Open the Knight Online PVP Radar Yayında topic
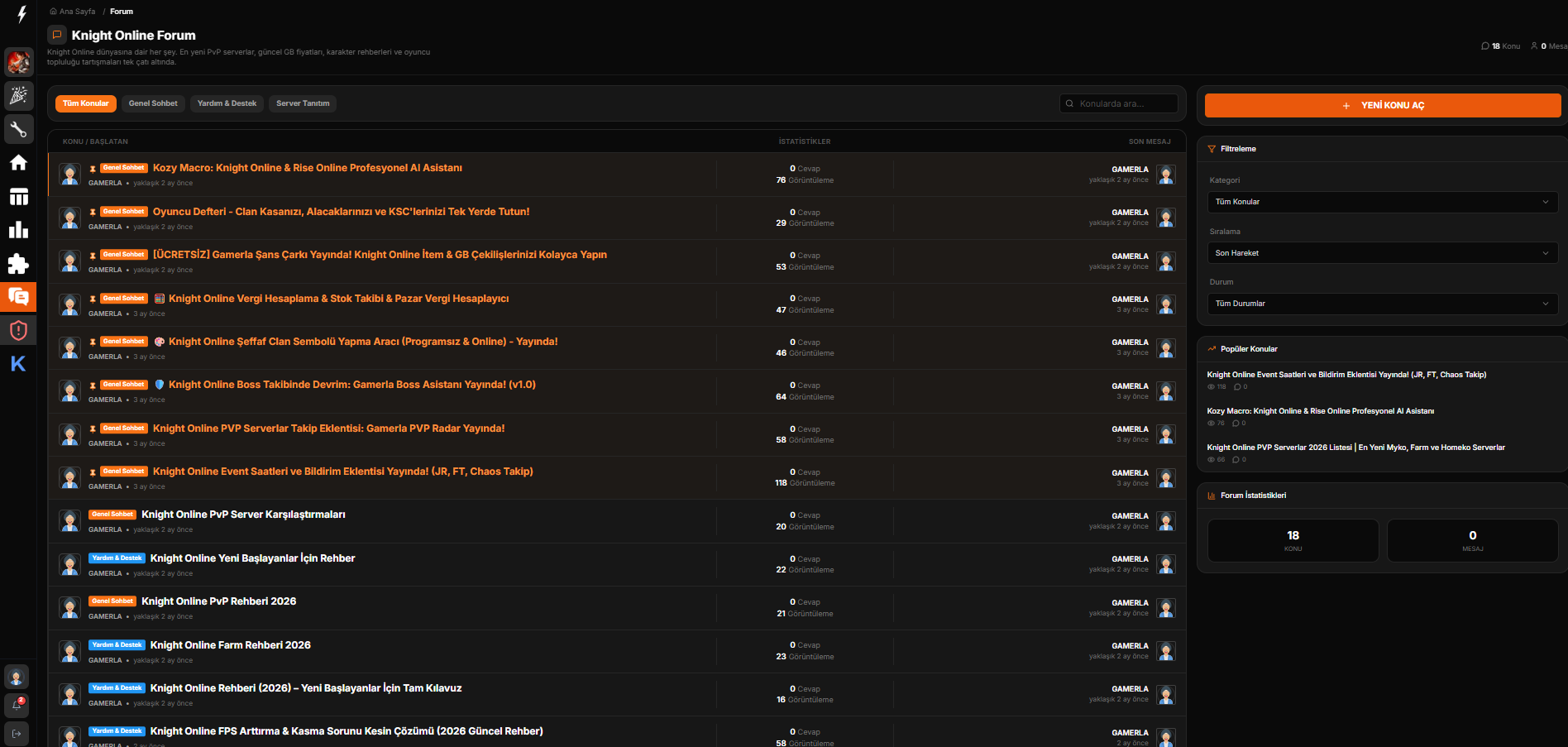Viewport: 1568px width, 747px height. tap(328, 429)
